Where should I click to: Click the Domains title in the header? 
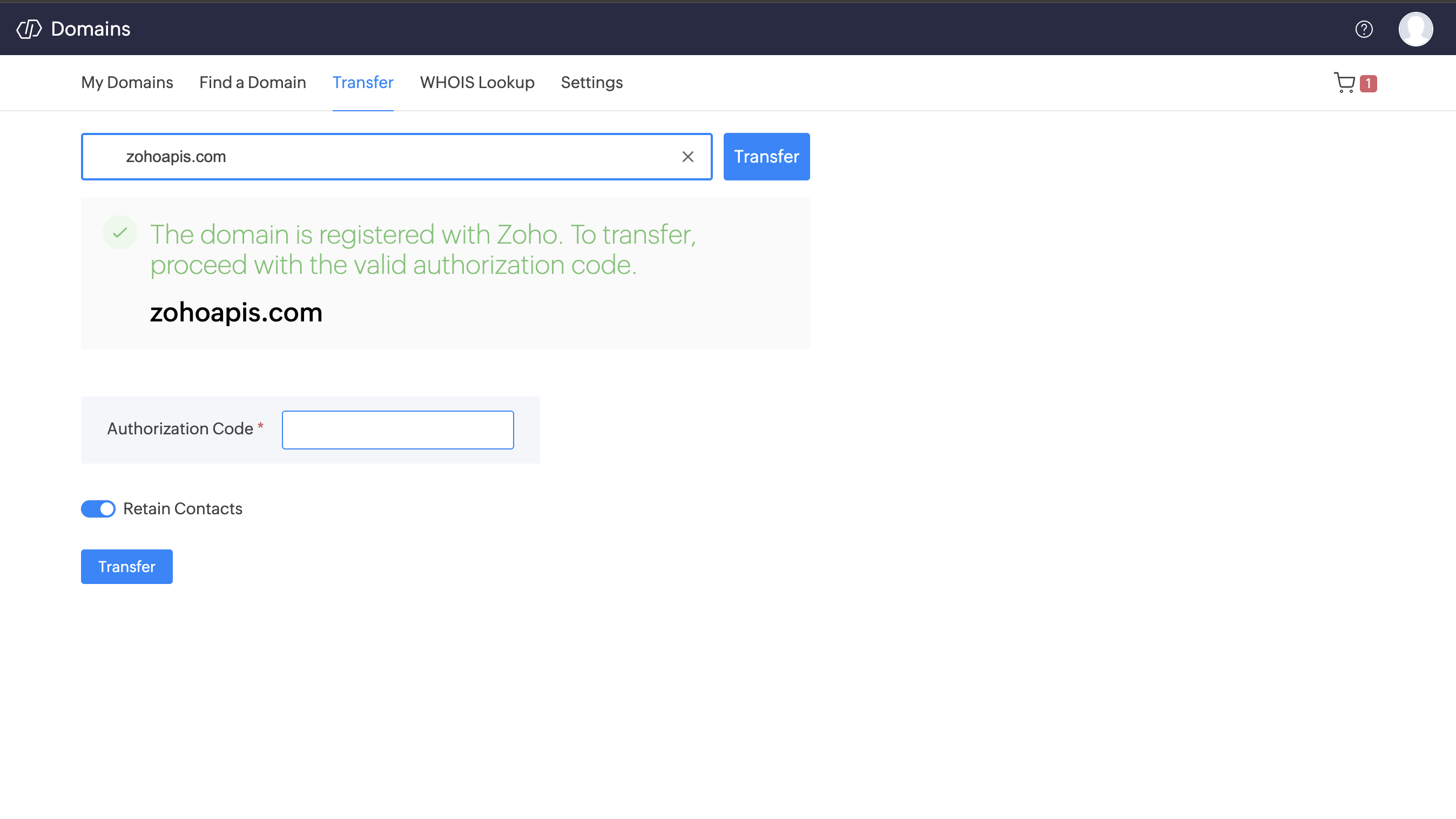click(x=90, y=29)
